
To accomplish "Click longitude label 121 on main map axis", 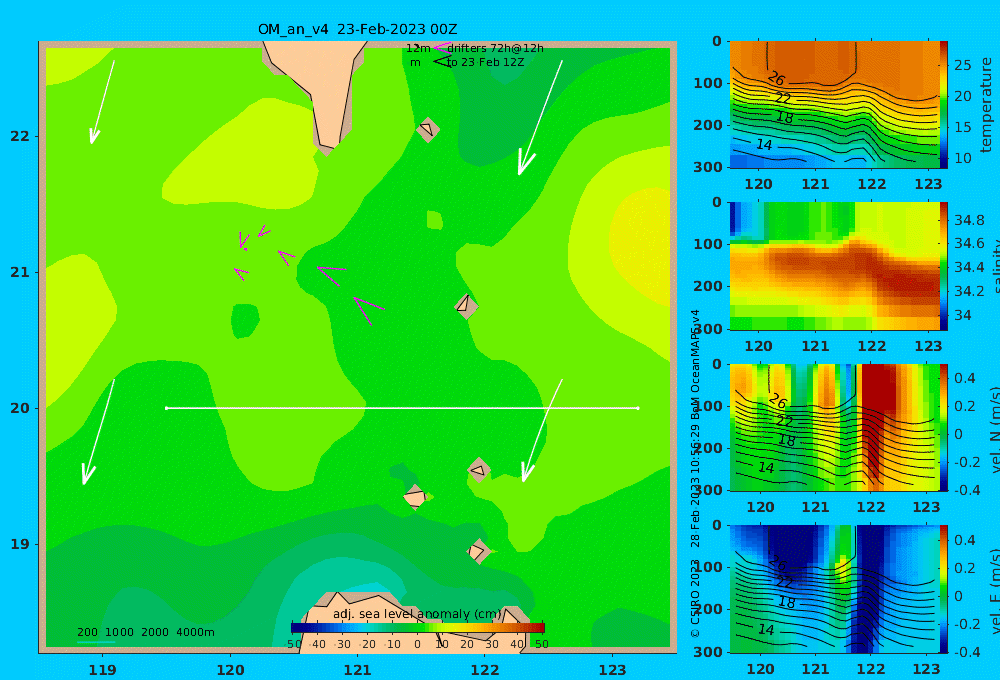I will coord(357,670).
